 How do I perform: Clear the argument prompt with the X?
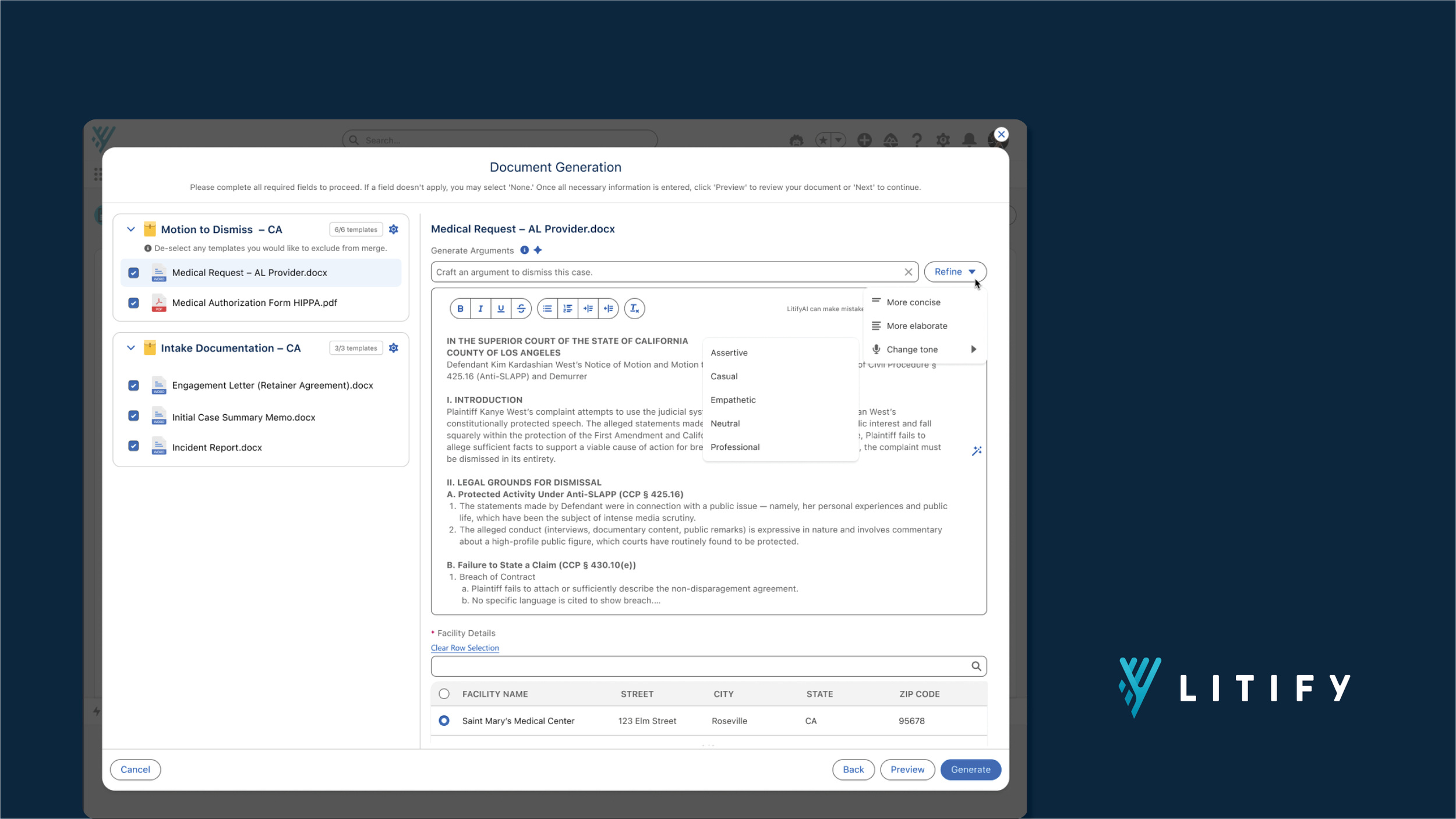tap(908, 272)
